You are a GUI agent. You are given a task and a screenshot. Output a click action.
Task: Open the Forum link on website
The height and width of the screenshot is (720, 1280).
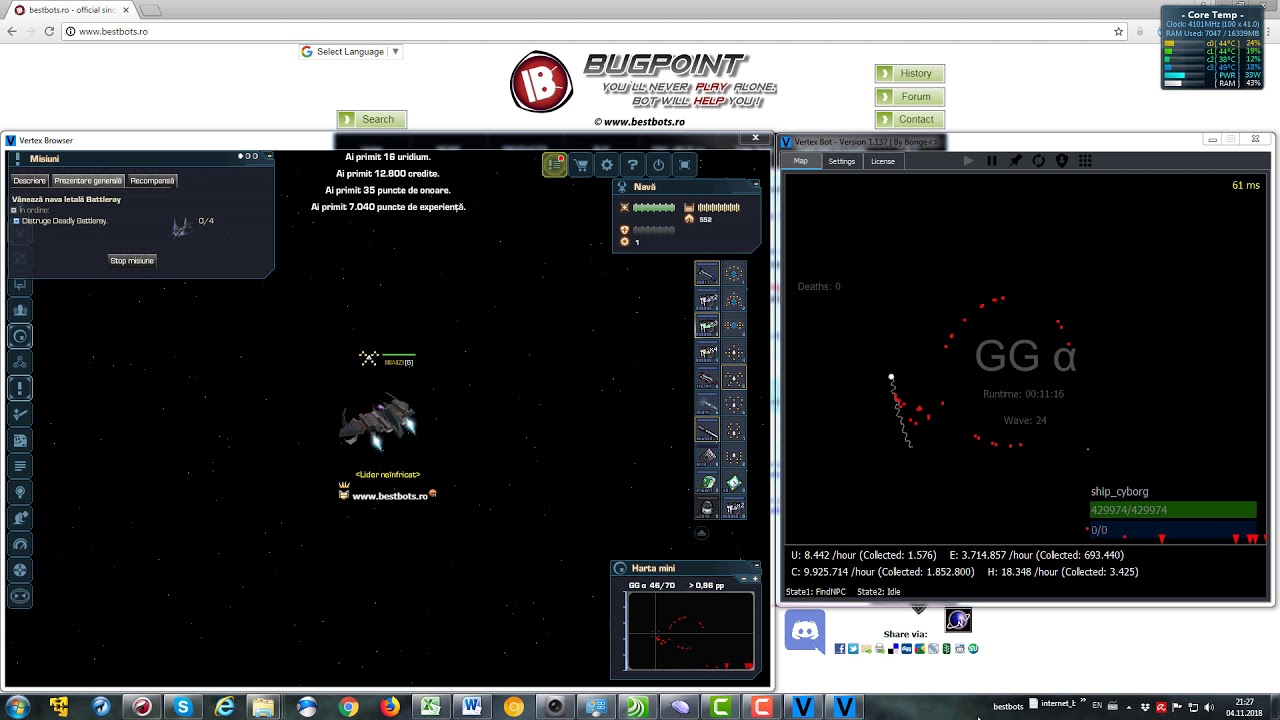point(910,97)
